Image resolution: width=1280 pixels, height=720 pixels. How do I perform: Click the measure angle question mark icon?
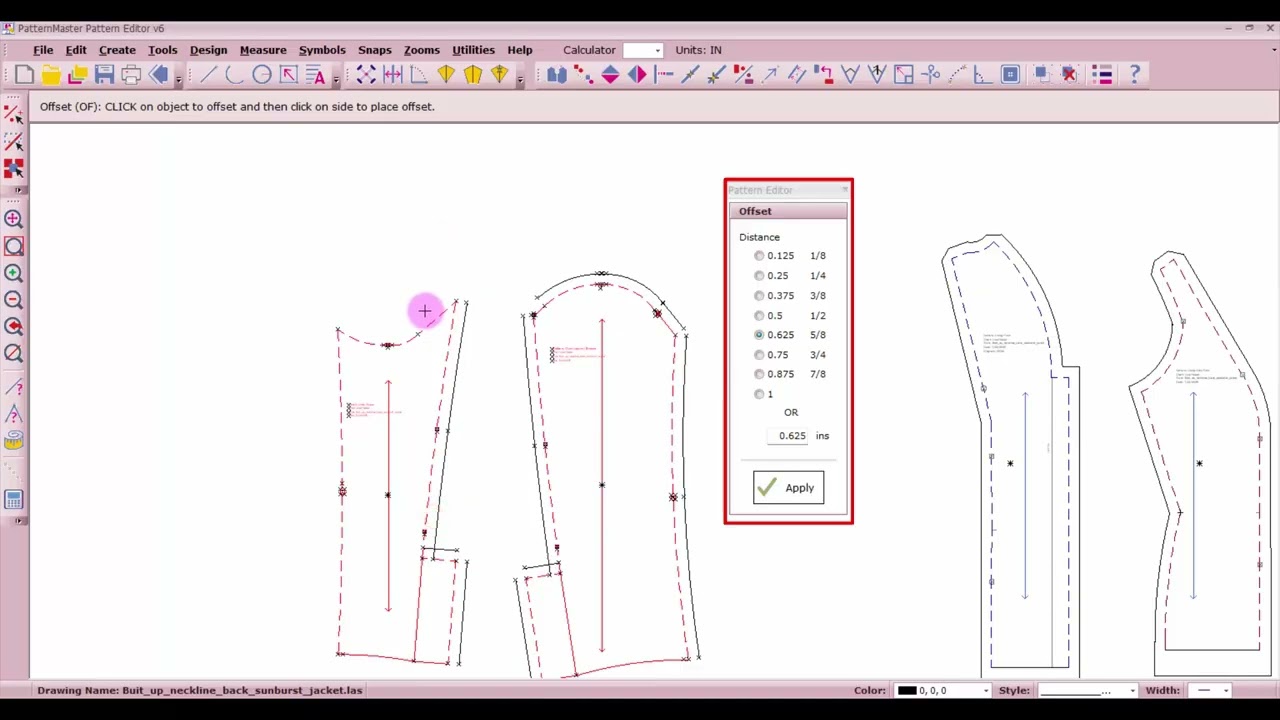14,414
